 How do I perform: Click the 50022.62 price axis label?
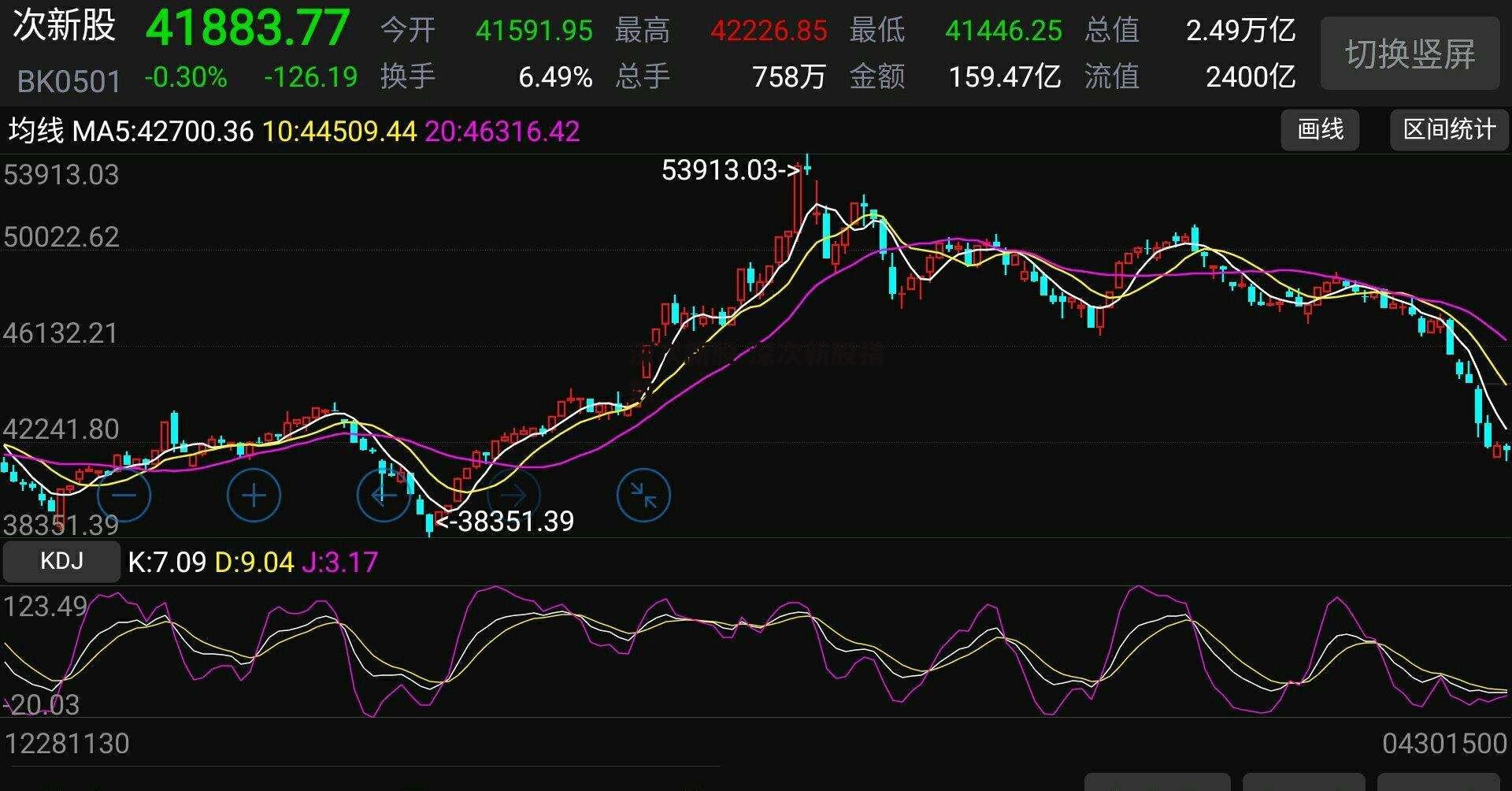pyautogui.click(x=61, y=237)
